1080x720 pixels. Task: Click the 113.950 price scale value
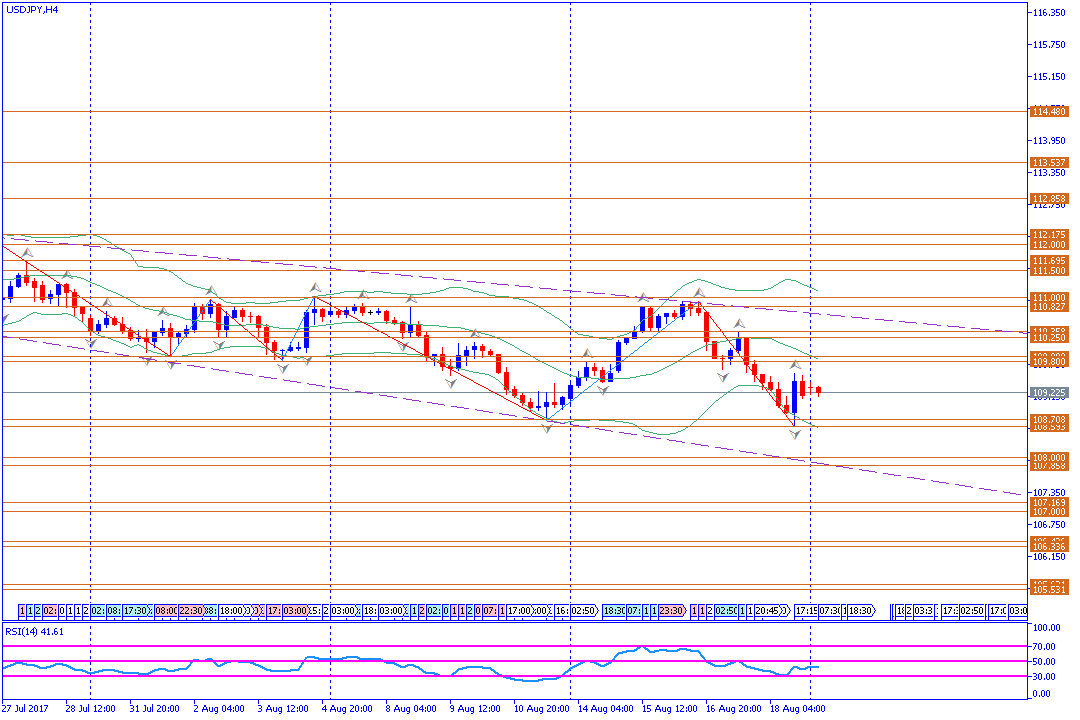[x=1049, y=141]
